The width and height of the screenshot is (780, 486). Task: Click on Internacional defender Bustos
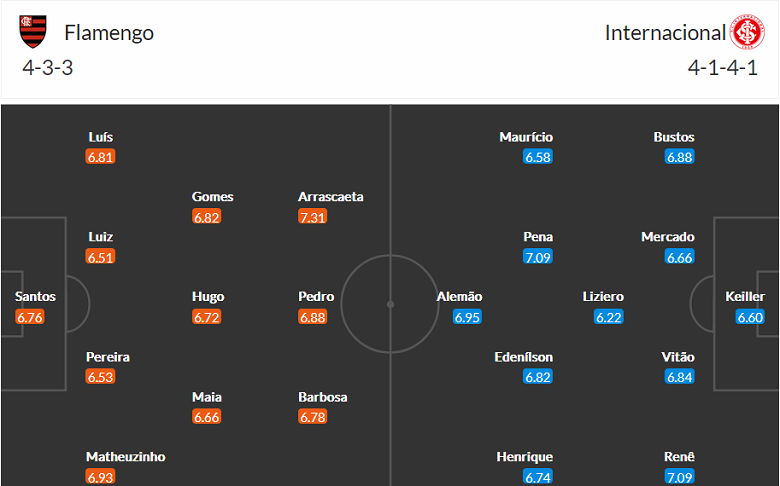[x=674, y=137]
